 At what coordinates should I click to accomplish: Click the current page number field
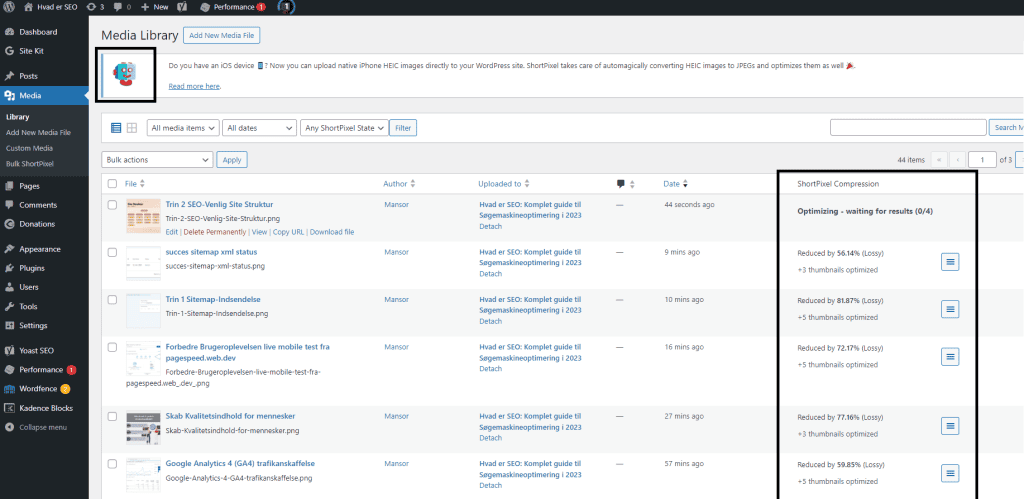982,159
